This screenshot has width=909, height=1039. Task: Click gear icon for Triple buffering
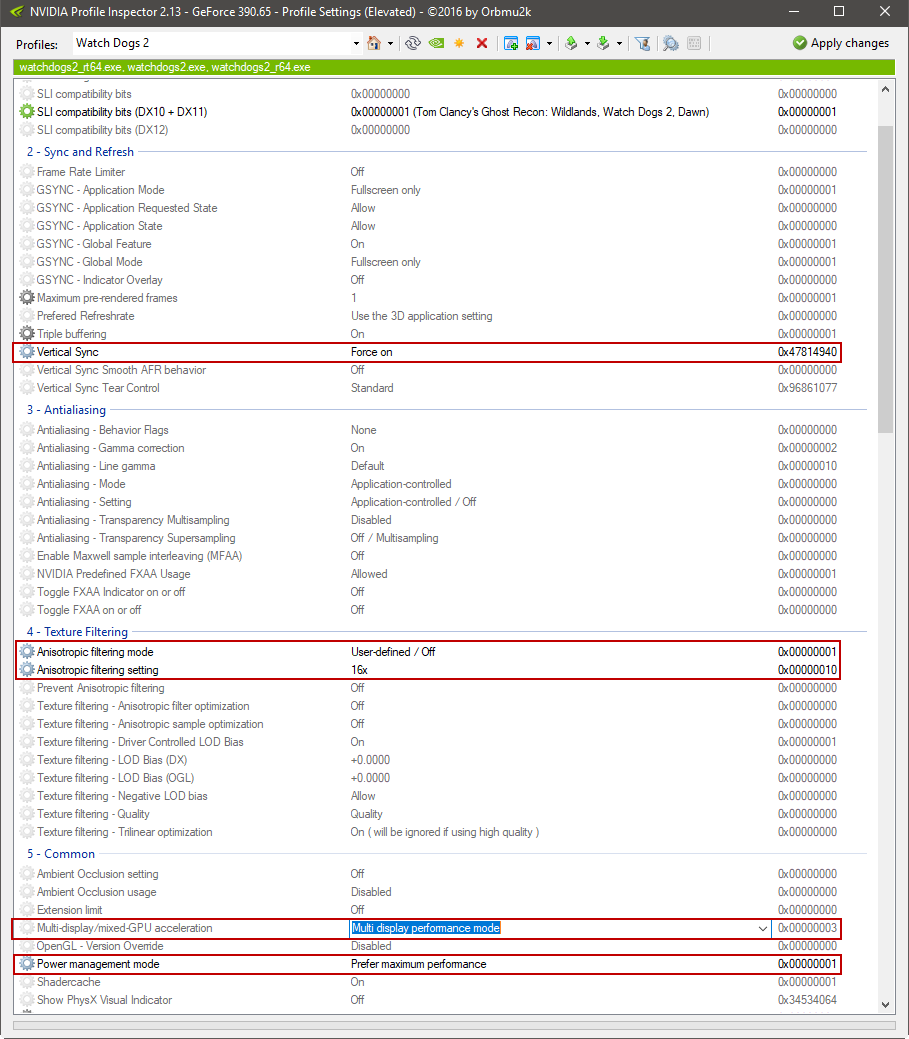pos(27,334)
